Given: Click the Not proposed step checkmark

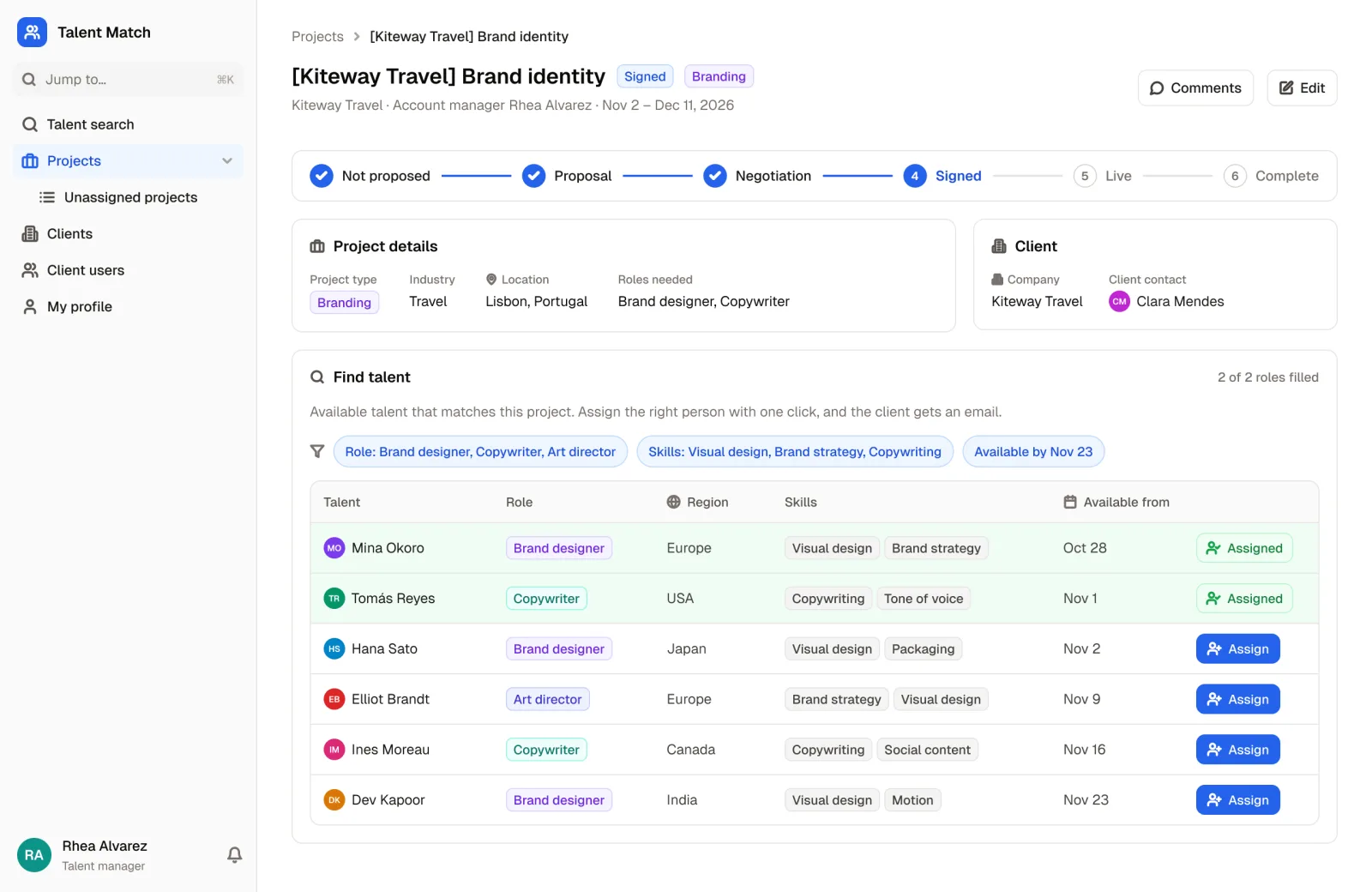Looking at the screenshot, I should point(322,176).
